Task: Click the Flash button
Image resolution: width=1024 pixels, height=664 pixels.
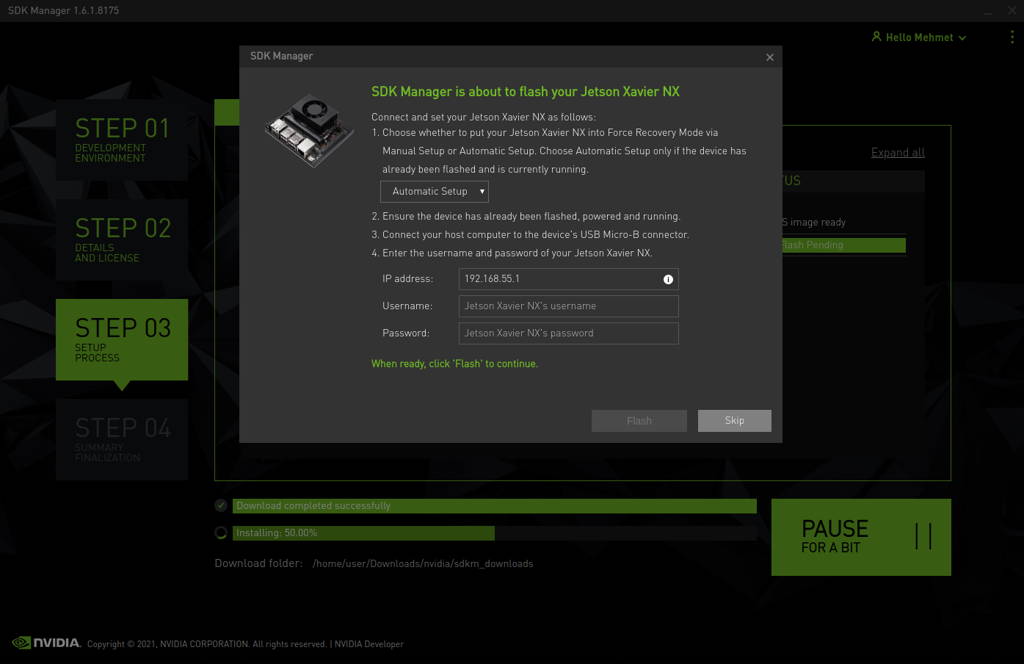Action: click(639, 420)
